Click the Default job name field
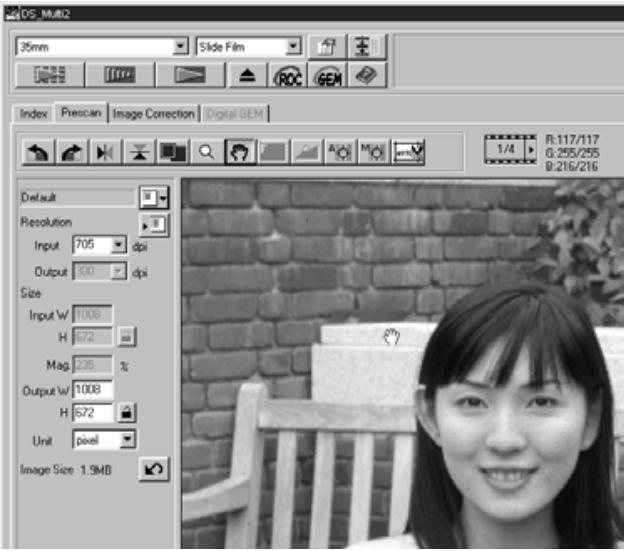The image size is (625, 551). click(x=77, y=198)
